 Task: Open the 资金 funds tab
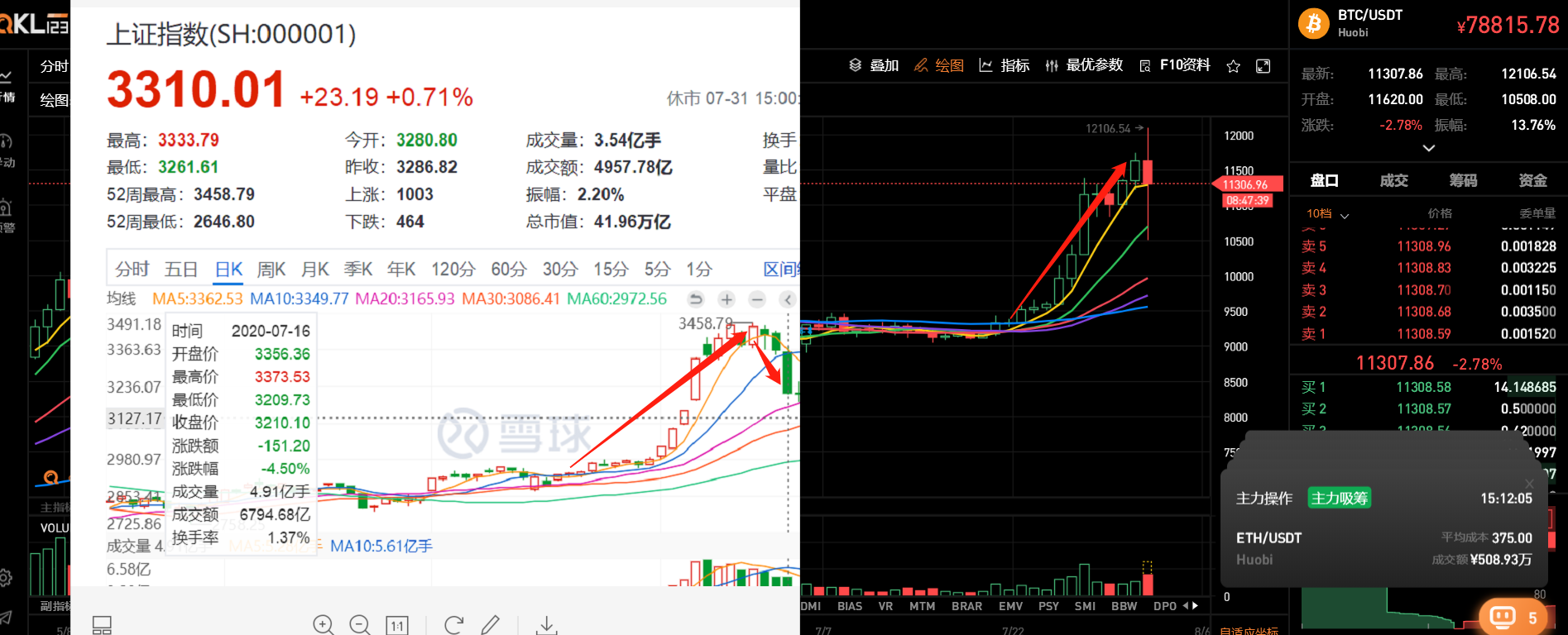[x=1532, y=180]
